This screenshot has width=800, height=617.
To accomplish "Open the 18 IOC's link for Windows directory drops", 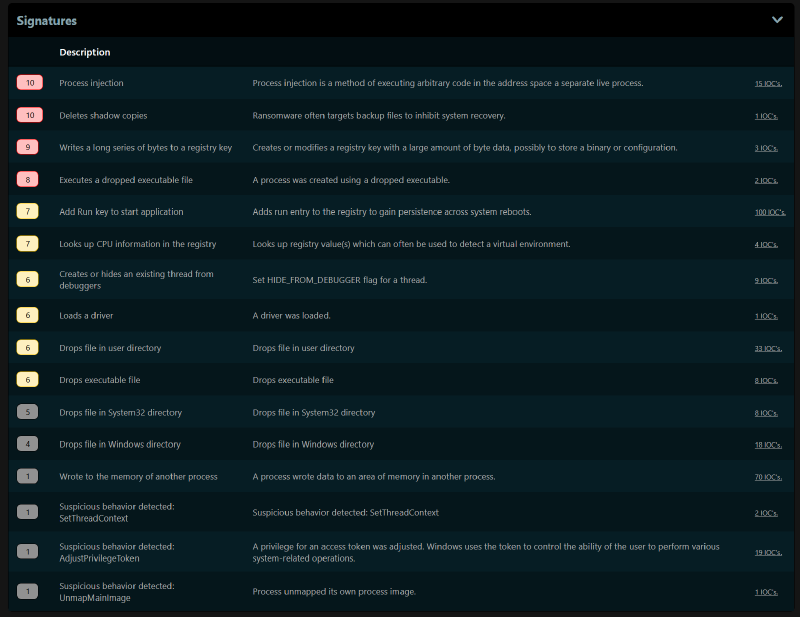I will point(768,445).
